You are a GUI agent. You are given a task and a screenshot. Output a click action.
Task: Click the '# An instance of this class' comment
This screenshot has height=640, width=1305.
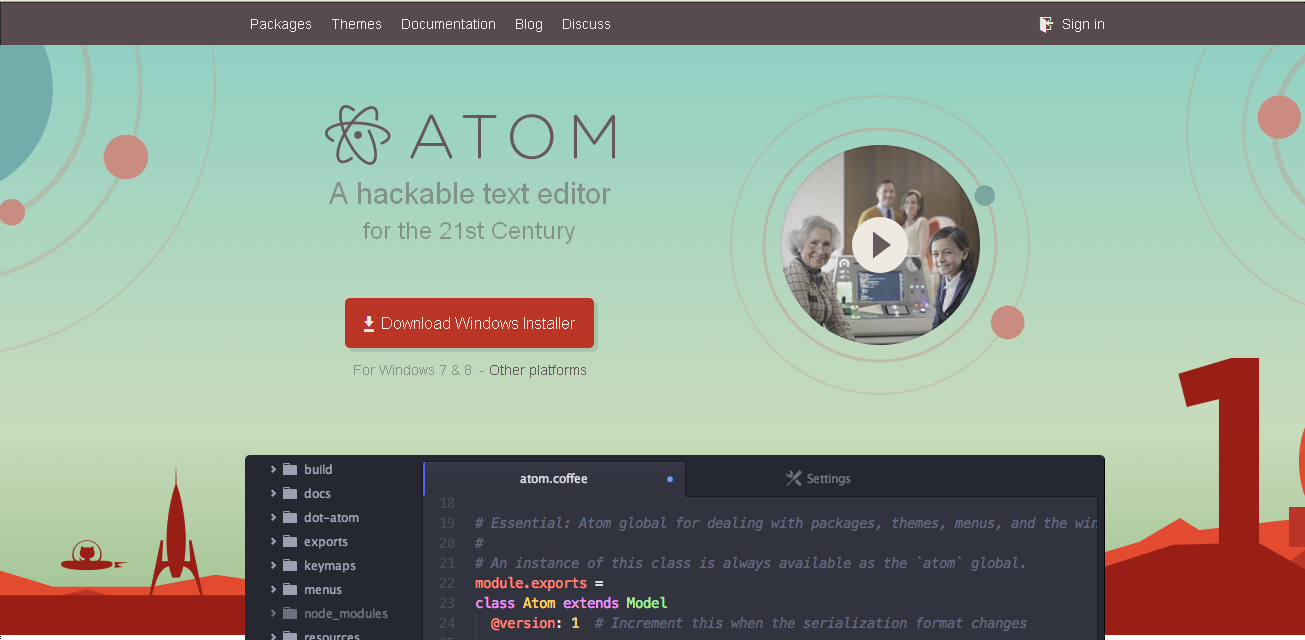tap(751, 563)
